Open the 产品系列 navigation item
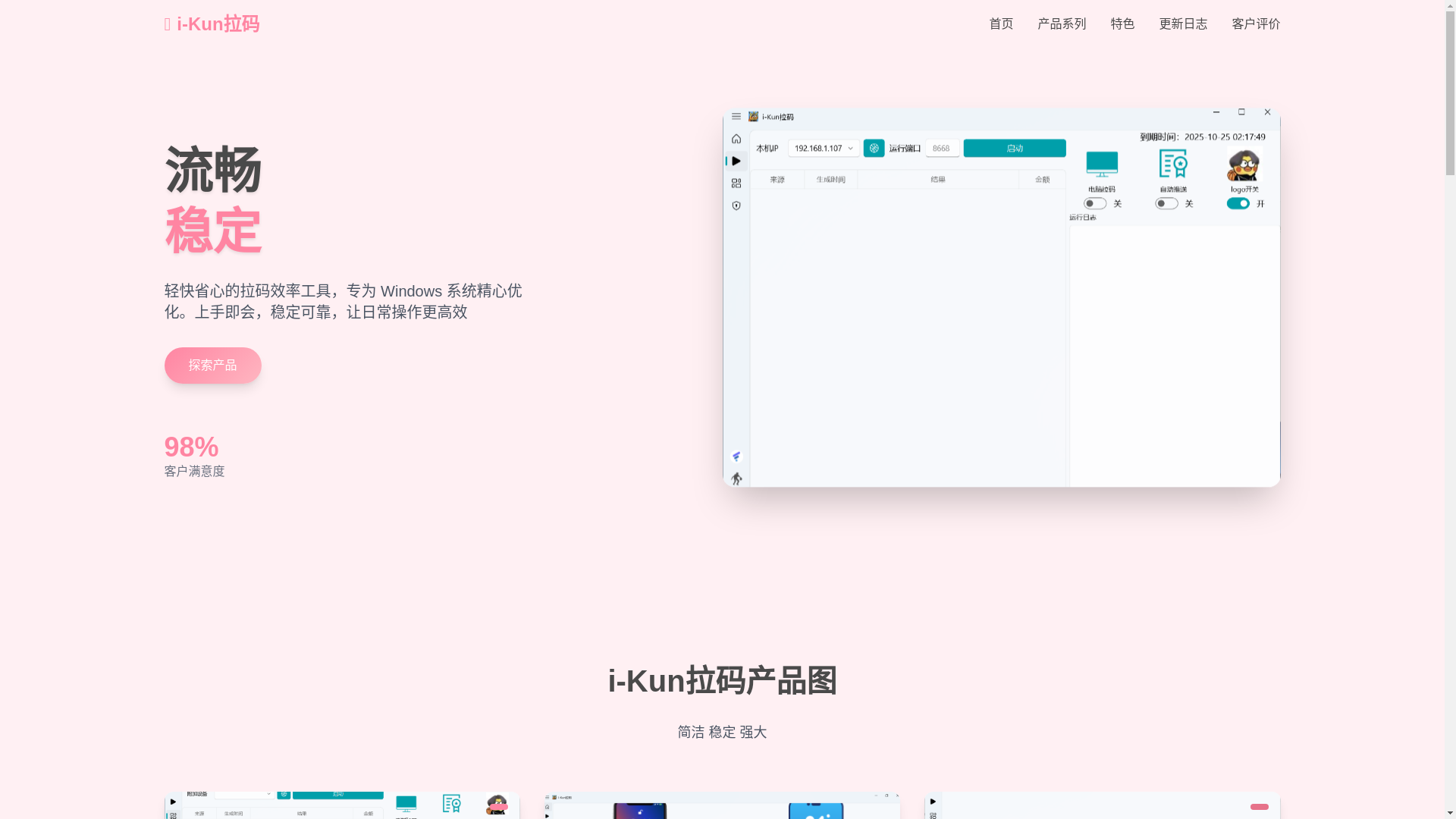This screenshot has height=819, width=1456. [1062, 24]
